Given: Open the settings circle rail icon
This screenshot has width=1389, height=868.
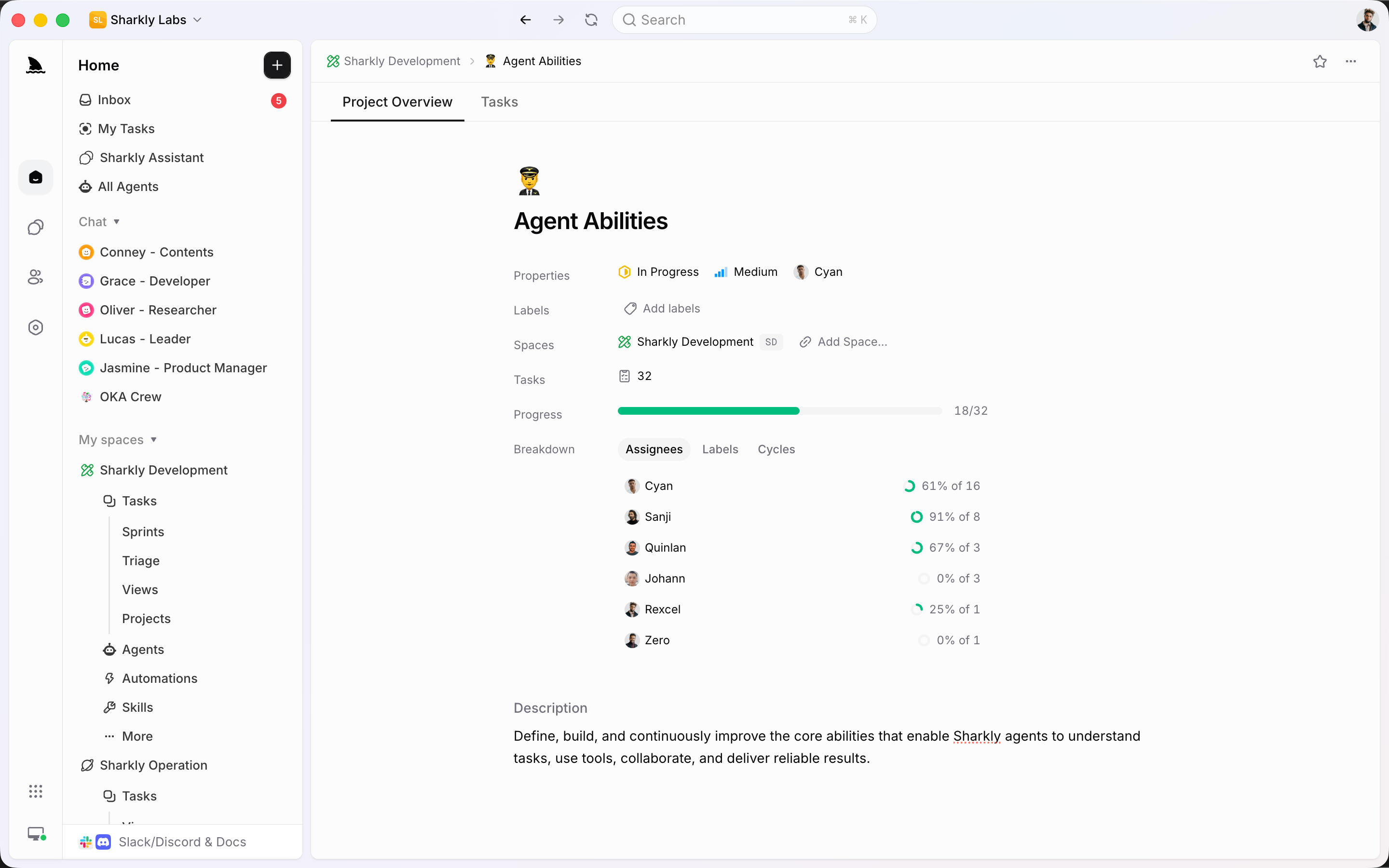Looking at the screenshot, I should 36,327.
